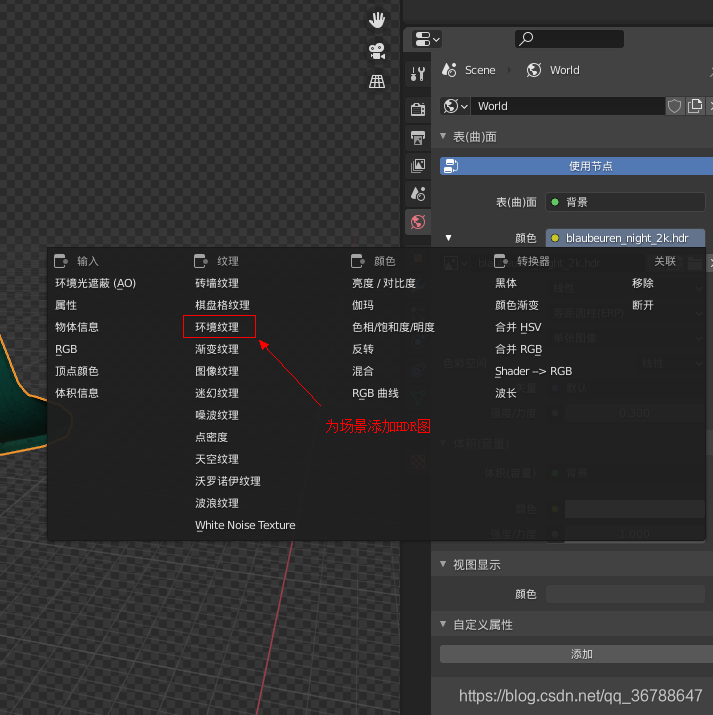Open 视图显示 颜色 swatch
713x715 pixels.
click(x=625, y=594)
